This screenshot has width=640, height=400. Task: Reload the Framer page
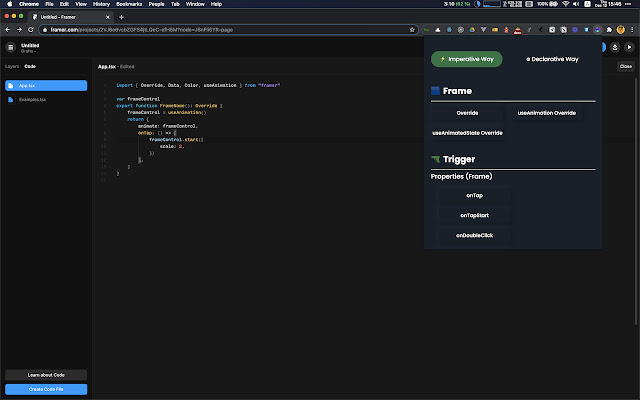31,29
